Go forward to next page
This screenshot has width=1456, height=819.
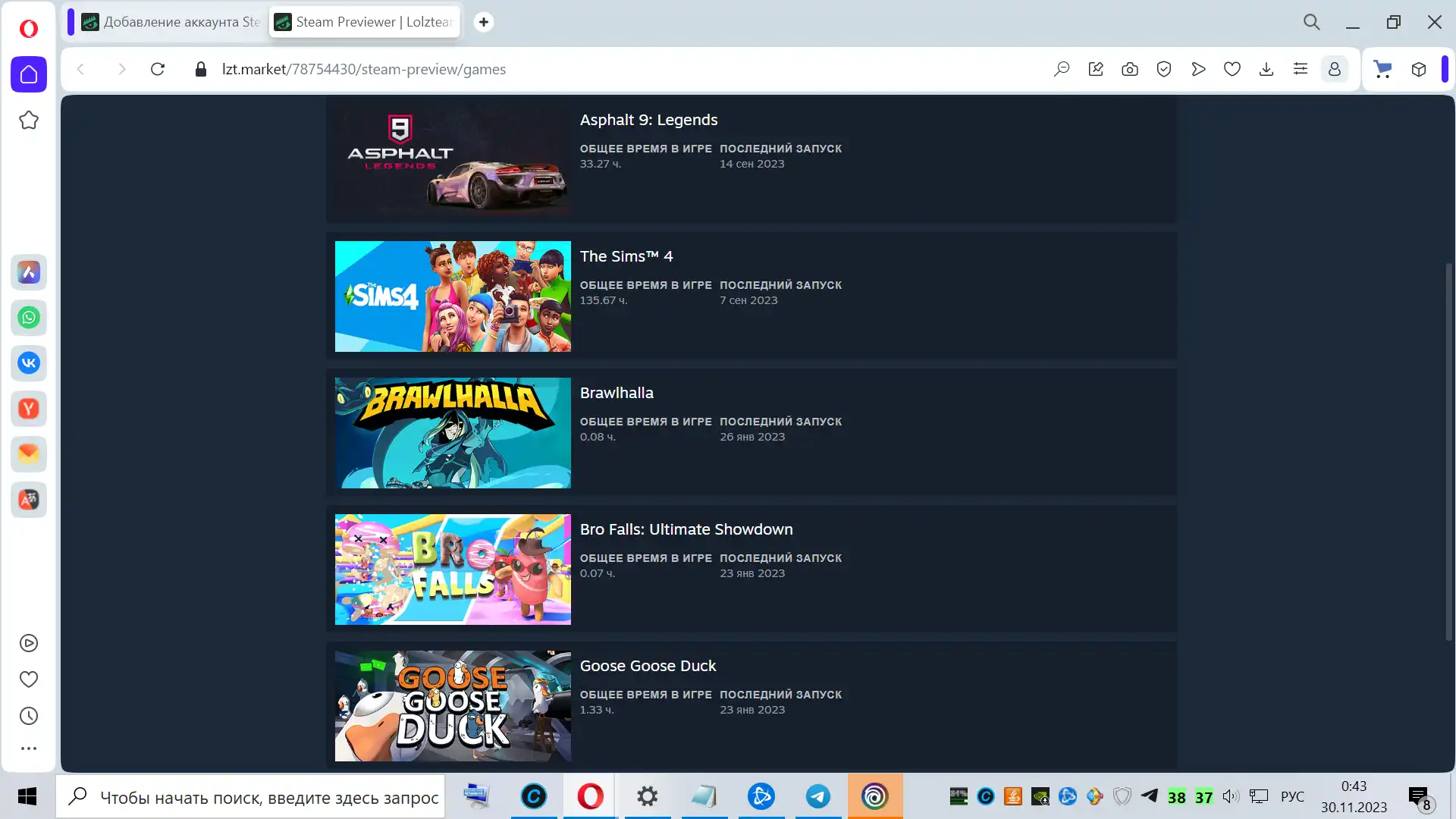tap(121, 69)
